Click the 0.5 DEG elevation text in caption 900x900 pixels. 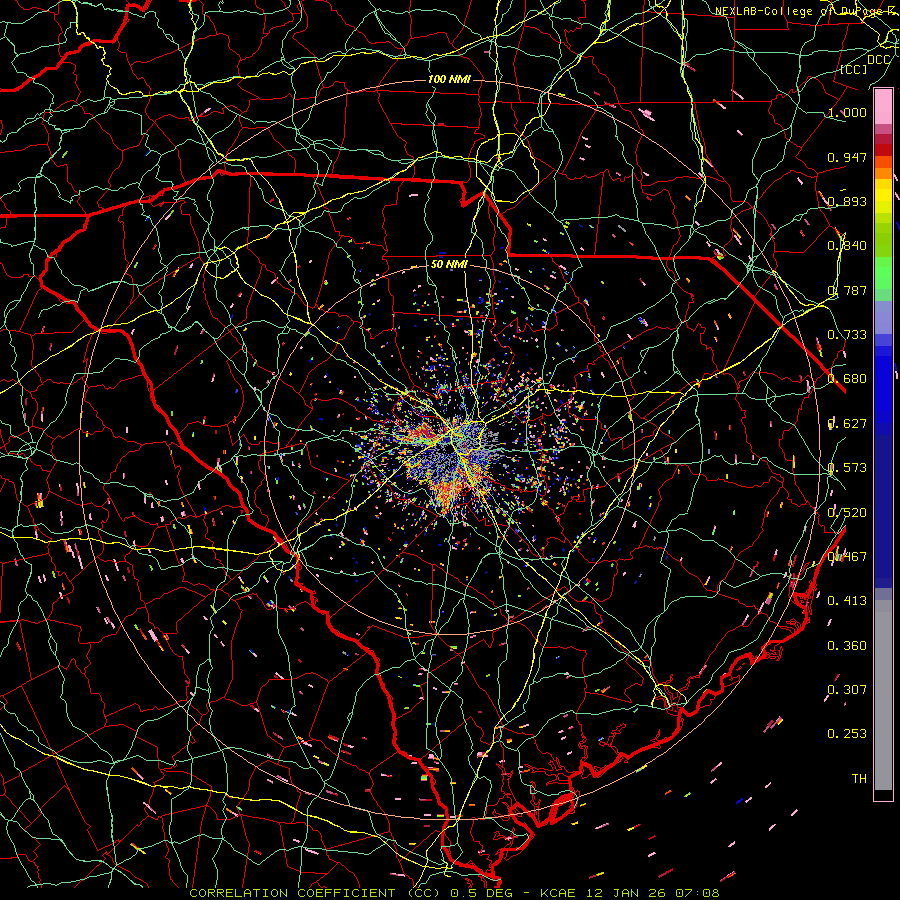(481, 893)
